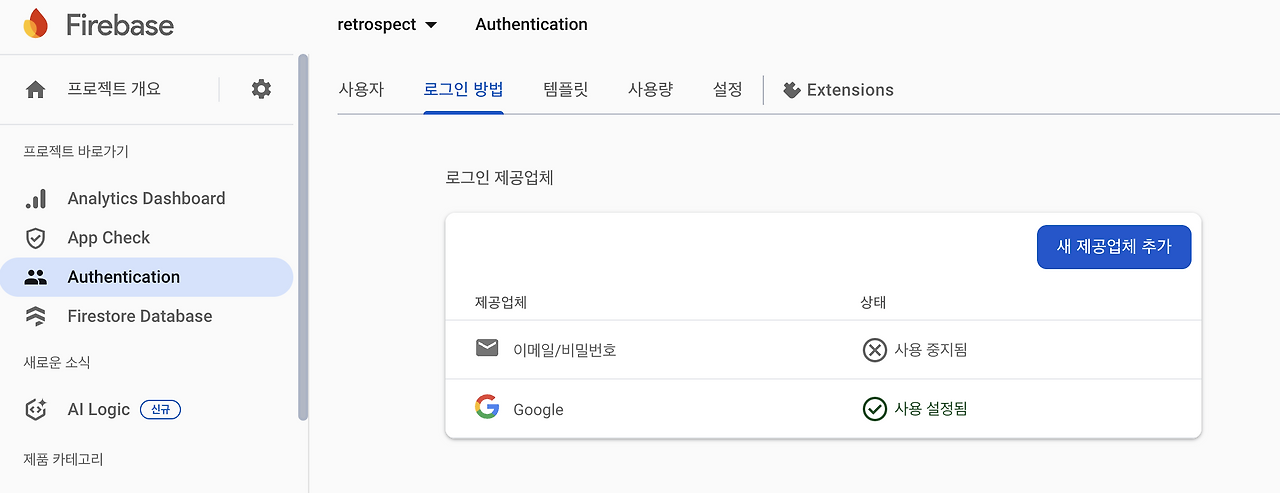Viewport: 1280px width, 493px height.
Task: Switch to the 사용자 tab
Action: [x=361, y=89]
